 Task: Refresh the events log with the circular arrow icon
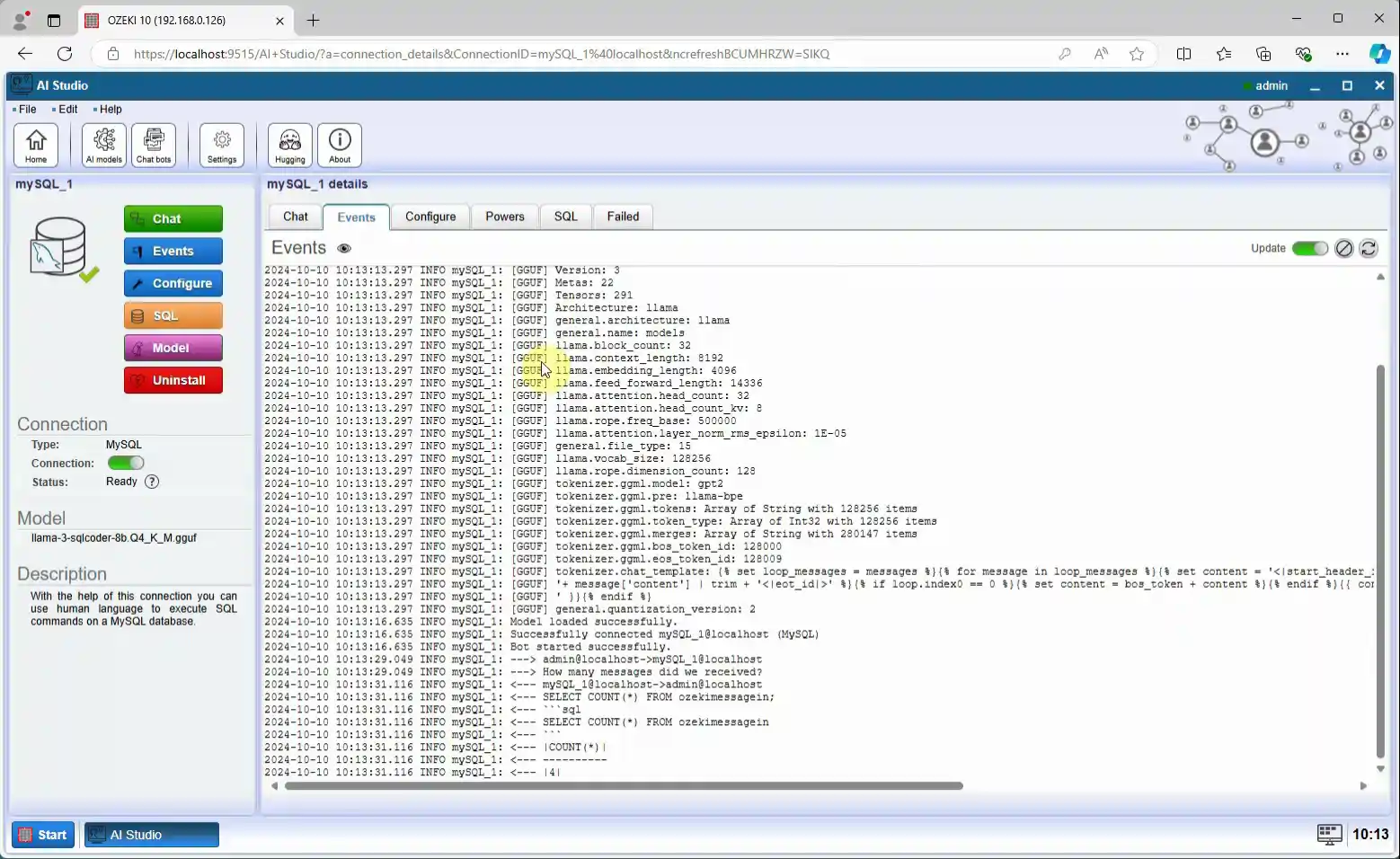(1369, 249)
